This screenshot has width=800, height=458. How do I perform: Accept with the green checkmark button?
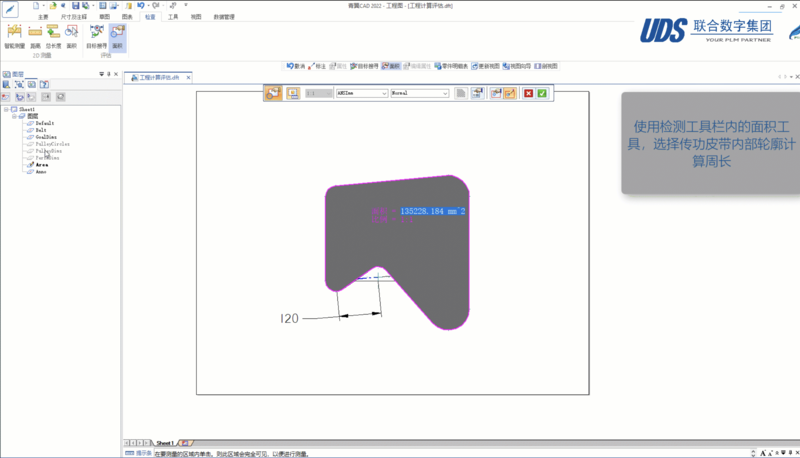(542, 93)
